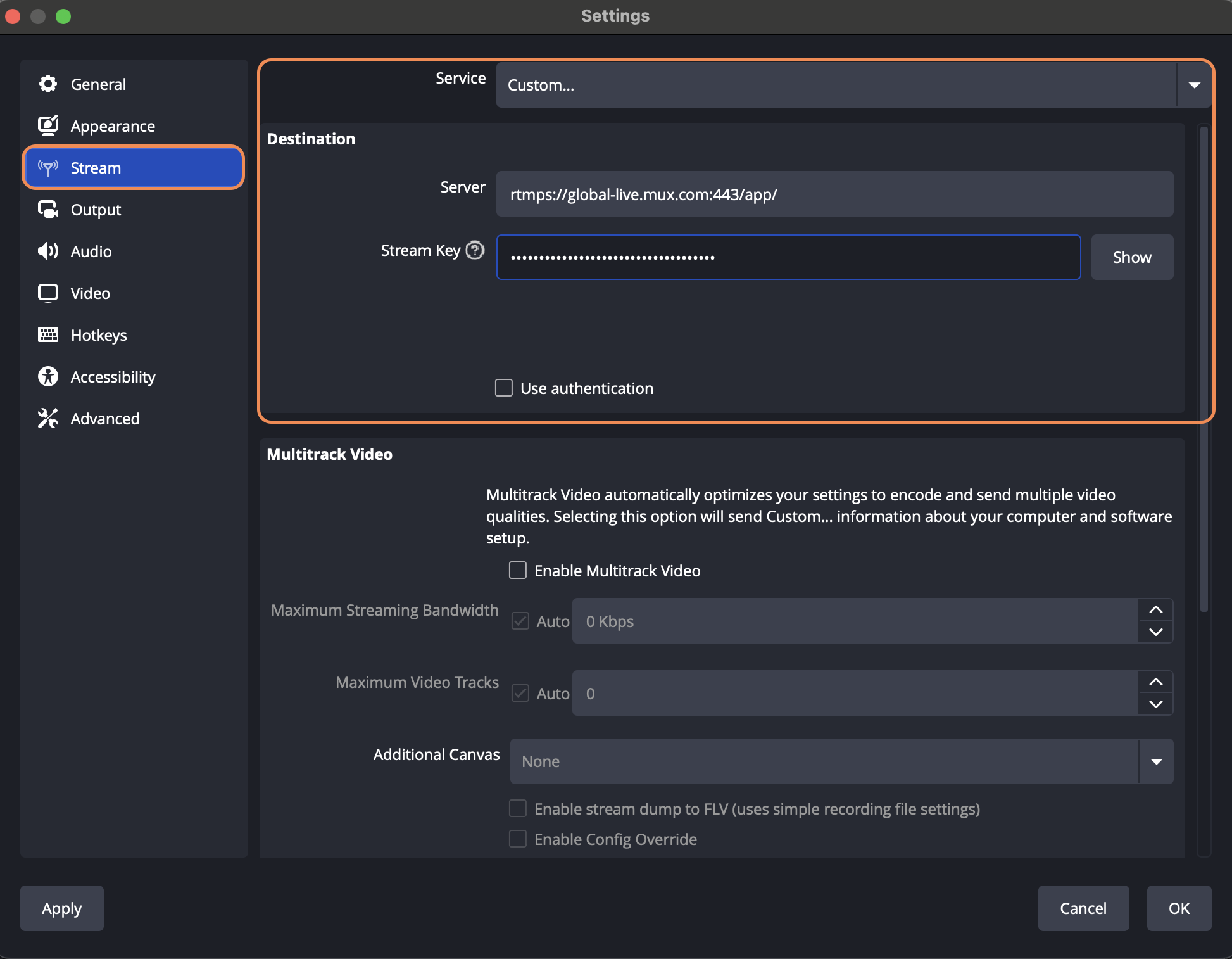The height and width of the screenshot is (959, 1232).
Task: Decrease Maximum Streaming Bandwidth with down arrow
Action: click(x=1155, y=632)
